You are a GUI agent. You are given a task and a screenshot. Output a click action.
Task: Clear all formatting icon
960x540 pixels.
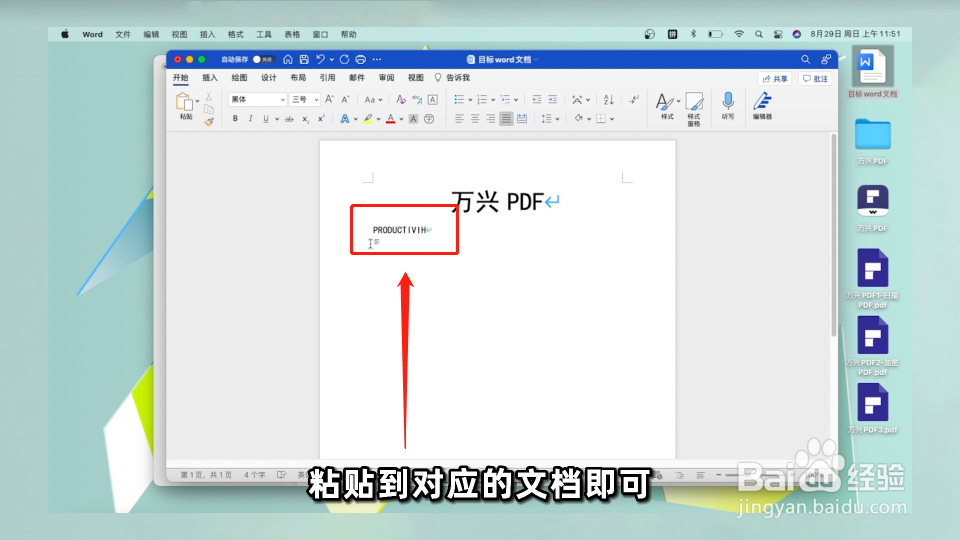pyautogui.click(x=401, y=99)
